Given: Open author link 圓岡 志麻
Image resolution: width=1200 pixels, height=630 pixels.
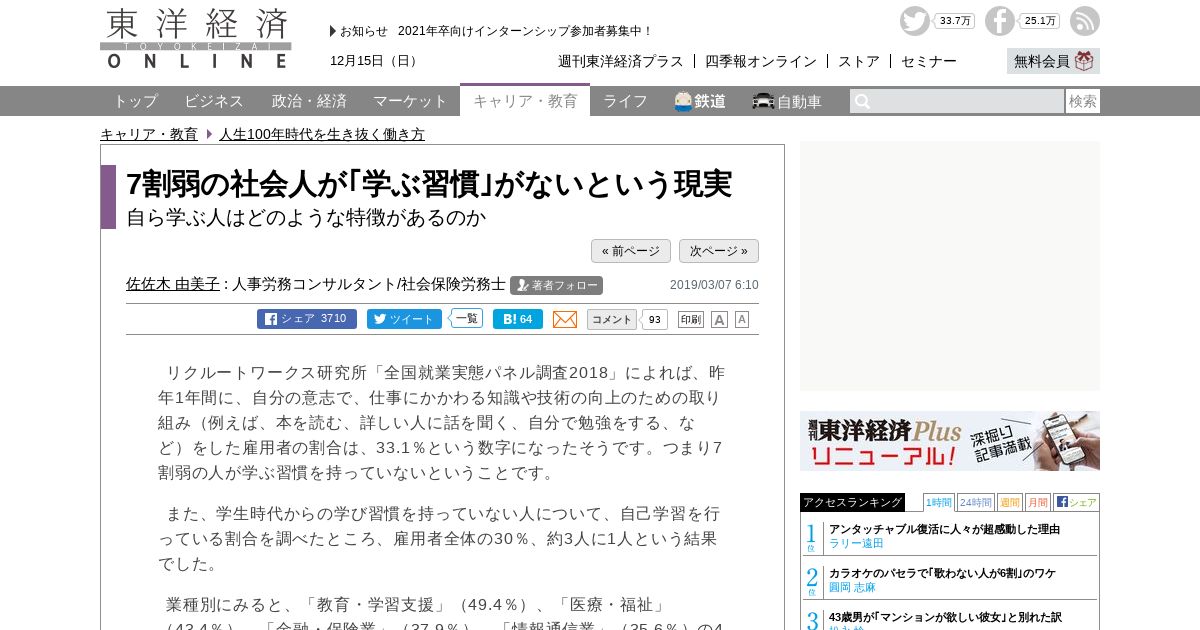Looking at the screenshot, I should click(x=852, y=587).
